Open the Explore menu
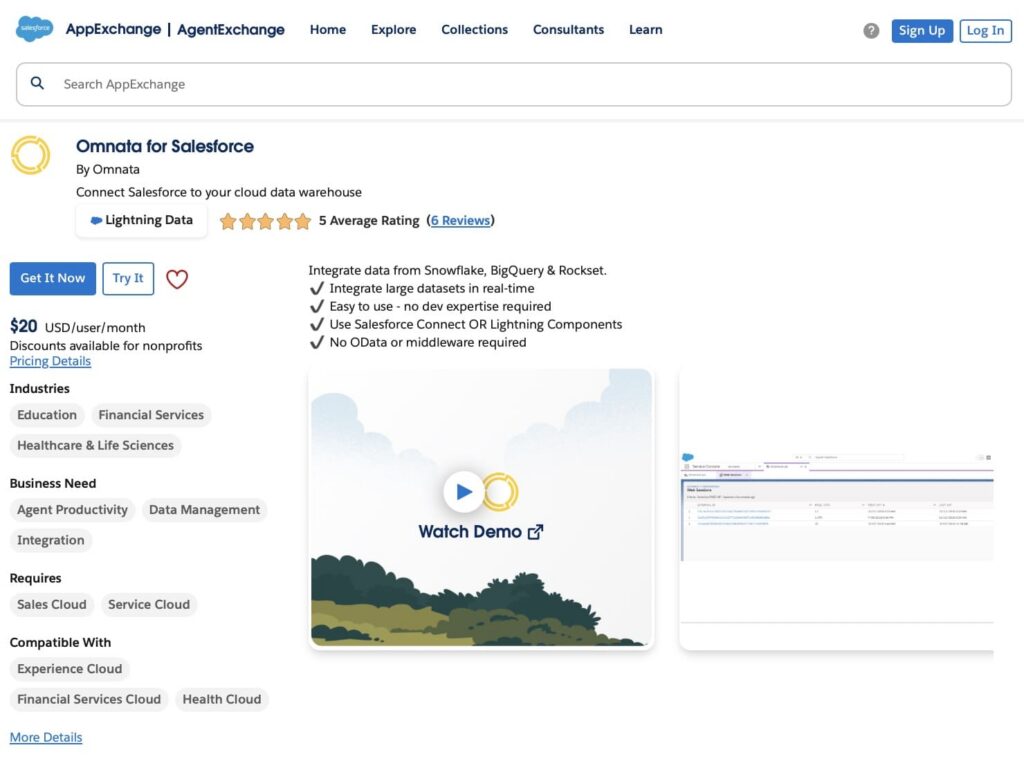 click(x=393, y=30)
